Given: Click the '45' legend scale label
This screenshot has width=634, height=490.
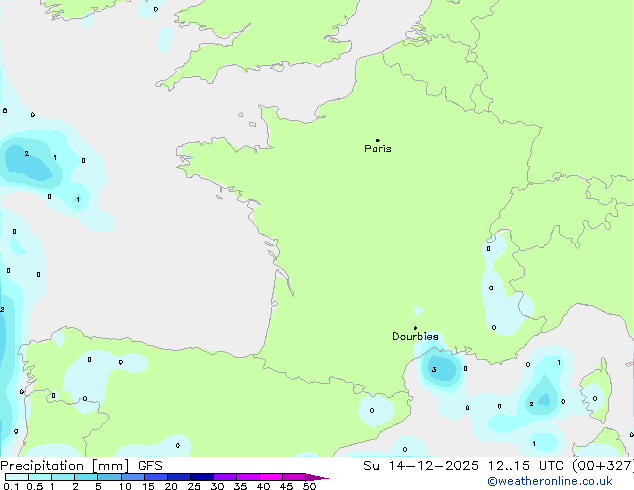Looking at the screenshot, I should (x=286, y=486).
